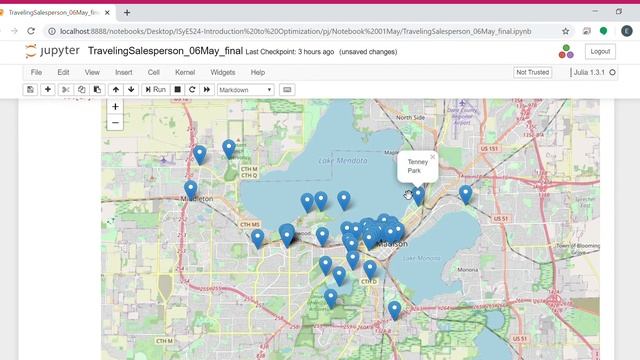Zoom out the map with minus button

point(115,122)
